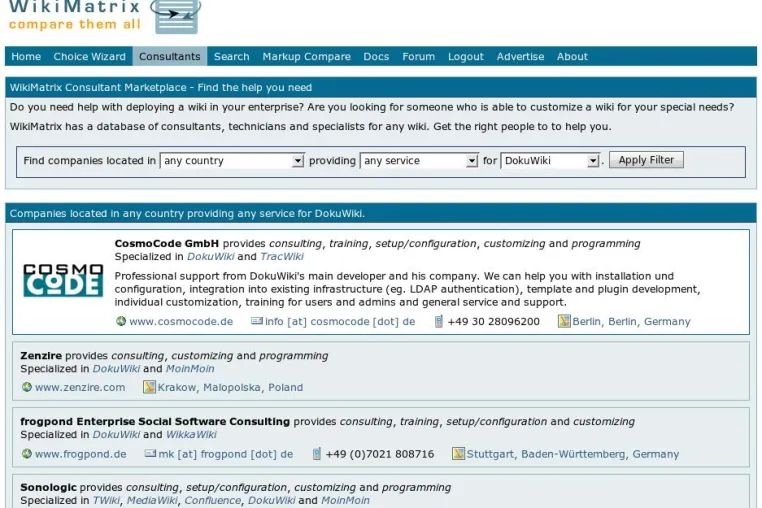This screenshot has height=508, width=762.
Task: Open the Docs menu item
Action: pyautogui.click(x=376, y=56)
